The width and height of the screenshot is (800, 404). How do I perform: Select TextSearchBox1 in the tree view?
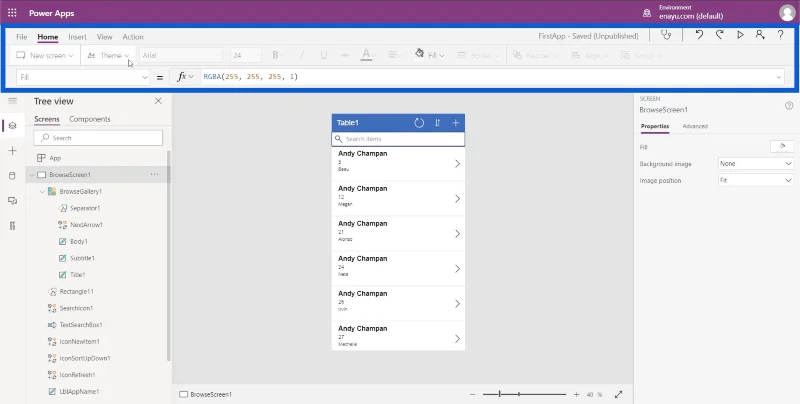click(81, 325)
